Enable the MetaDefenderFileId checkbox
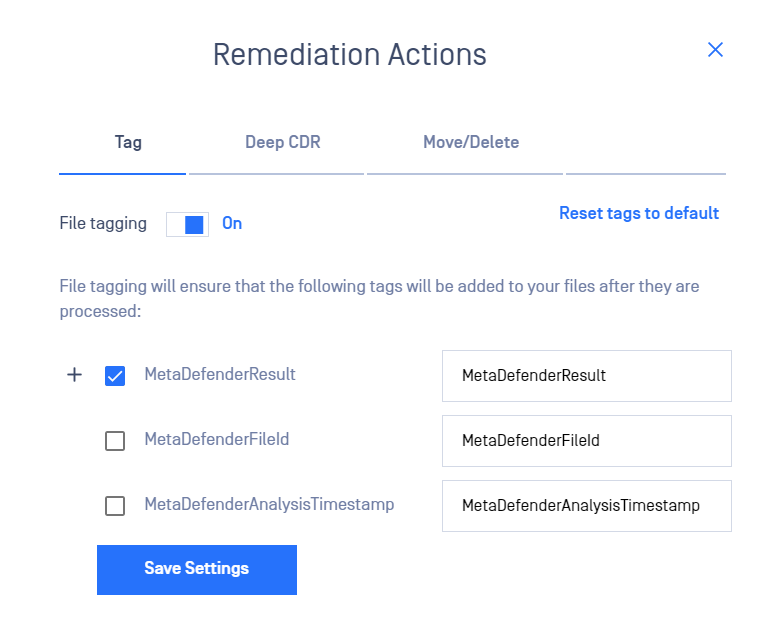This screenshot has height=626, width=762. [x=115, y=441]
